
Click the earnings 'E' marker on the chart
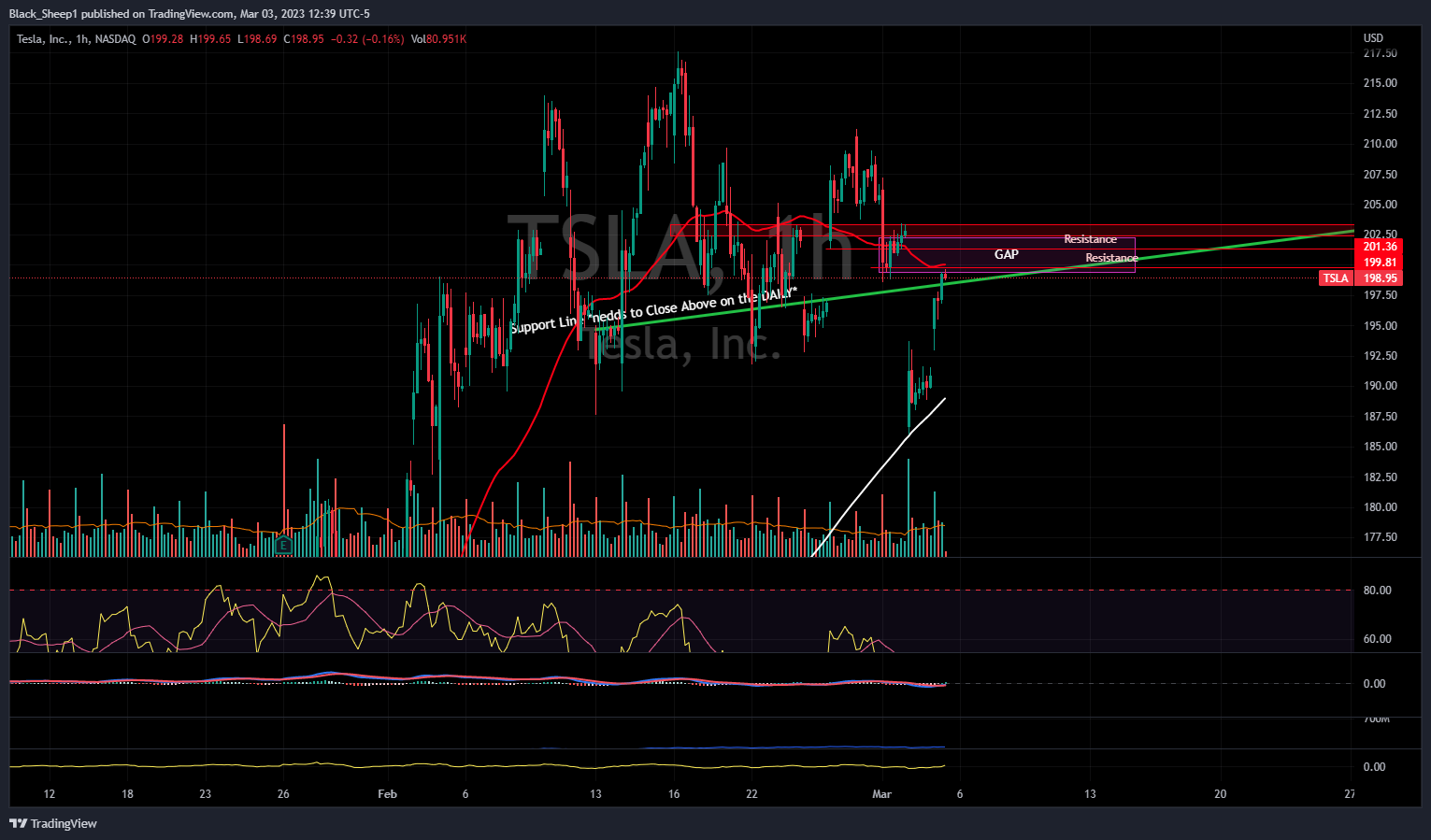(284, 545)
